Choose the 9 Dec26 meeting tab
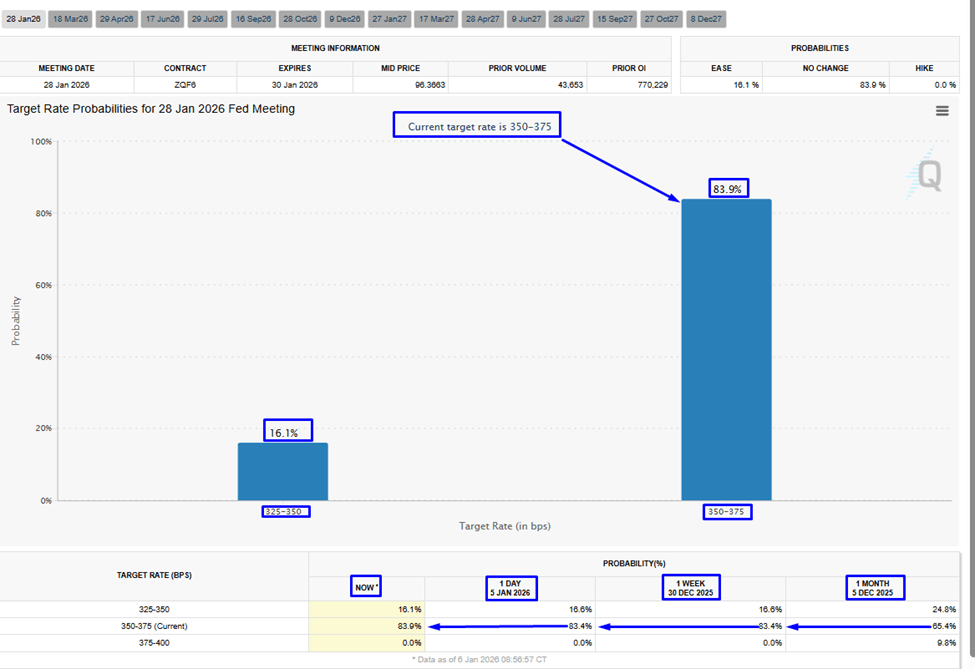The image size is (975, 669). click(x=344, y=19)
